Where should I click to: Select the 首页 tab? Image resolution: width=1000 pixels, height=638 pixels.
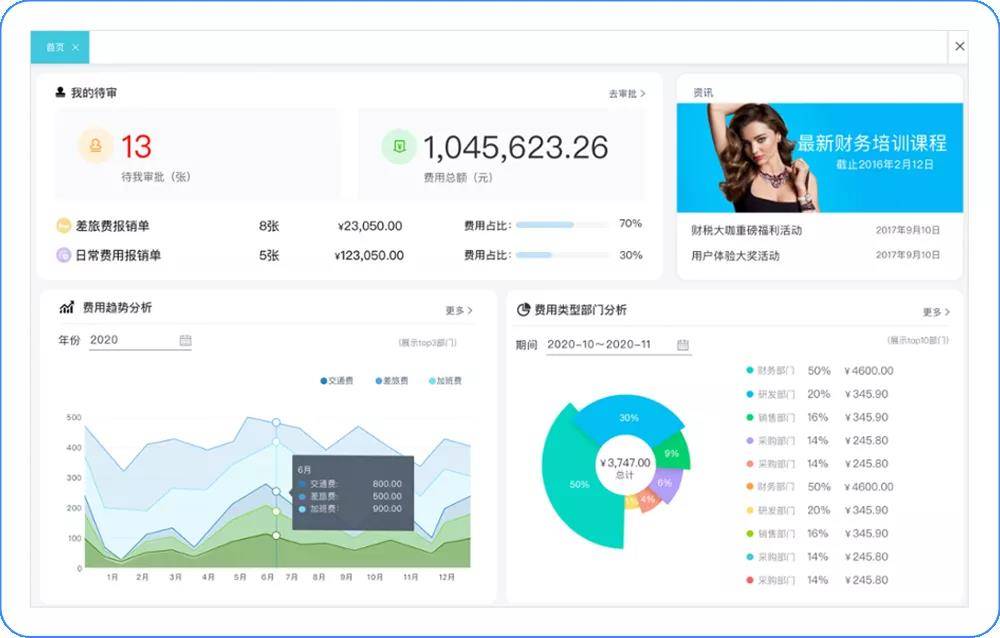coord(55,47)
